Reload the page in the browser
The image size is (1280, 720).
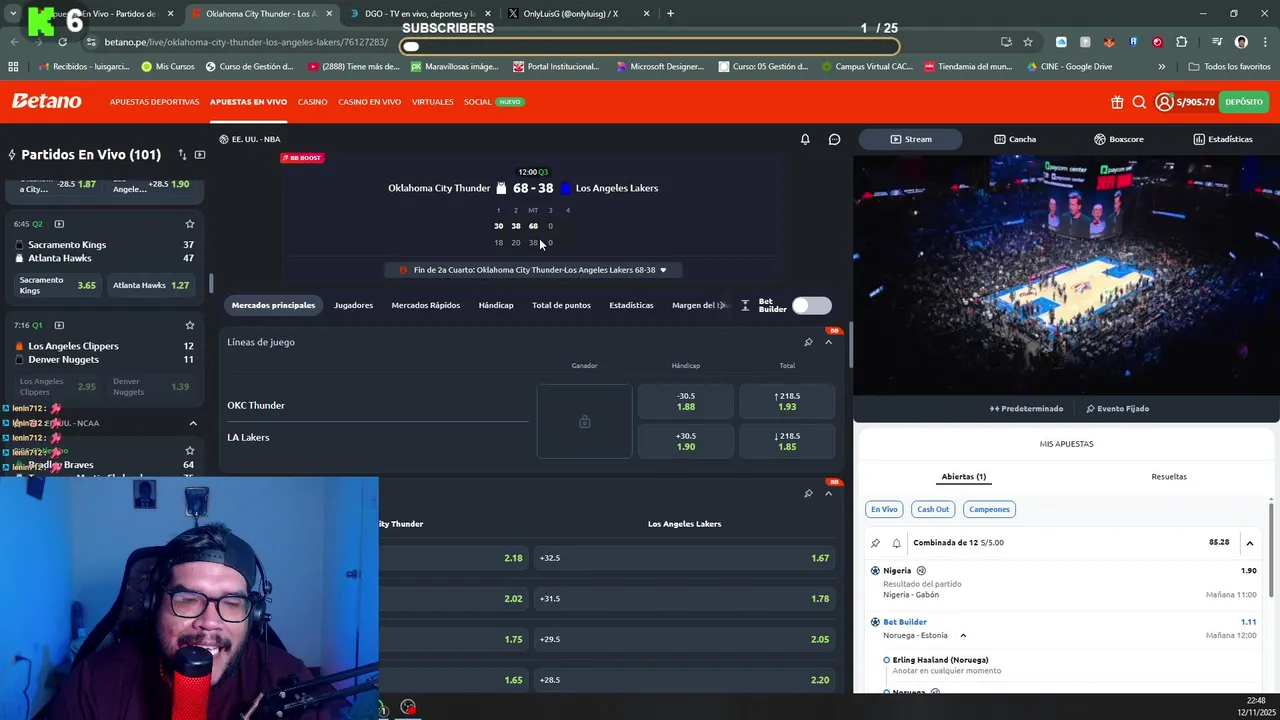62,42
